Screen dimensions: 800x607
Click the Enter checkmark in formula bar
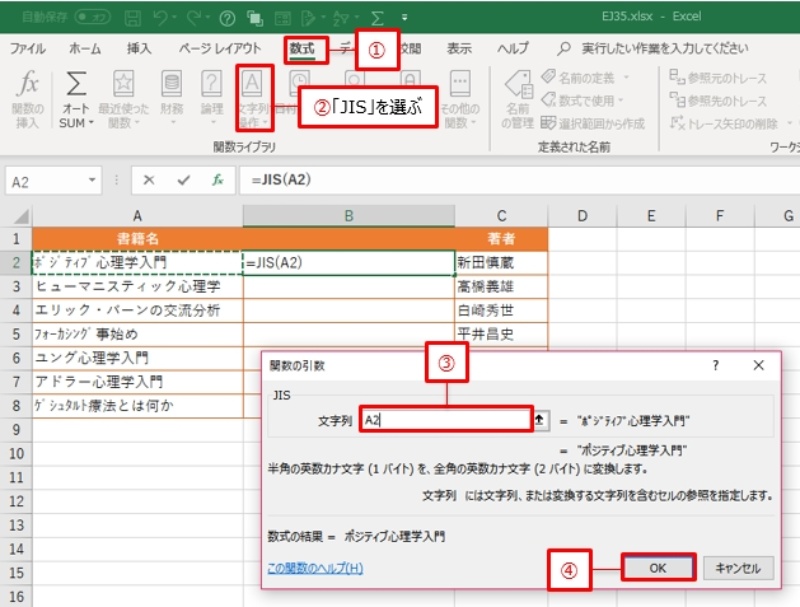pyautogui.click(x=184, y=180)
